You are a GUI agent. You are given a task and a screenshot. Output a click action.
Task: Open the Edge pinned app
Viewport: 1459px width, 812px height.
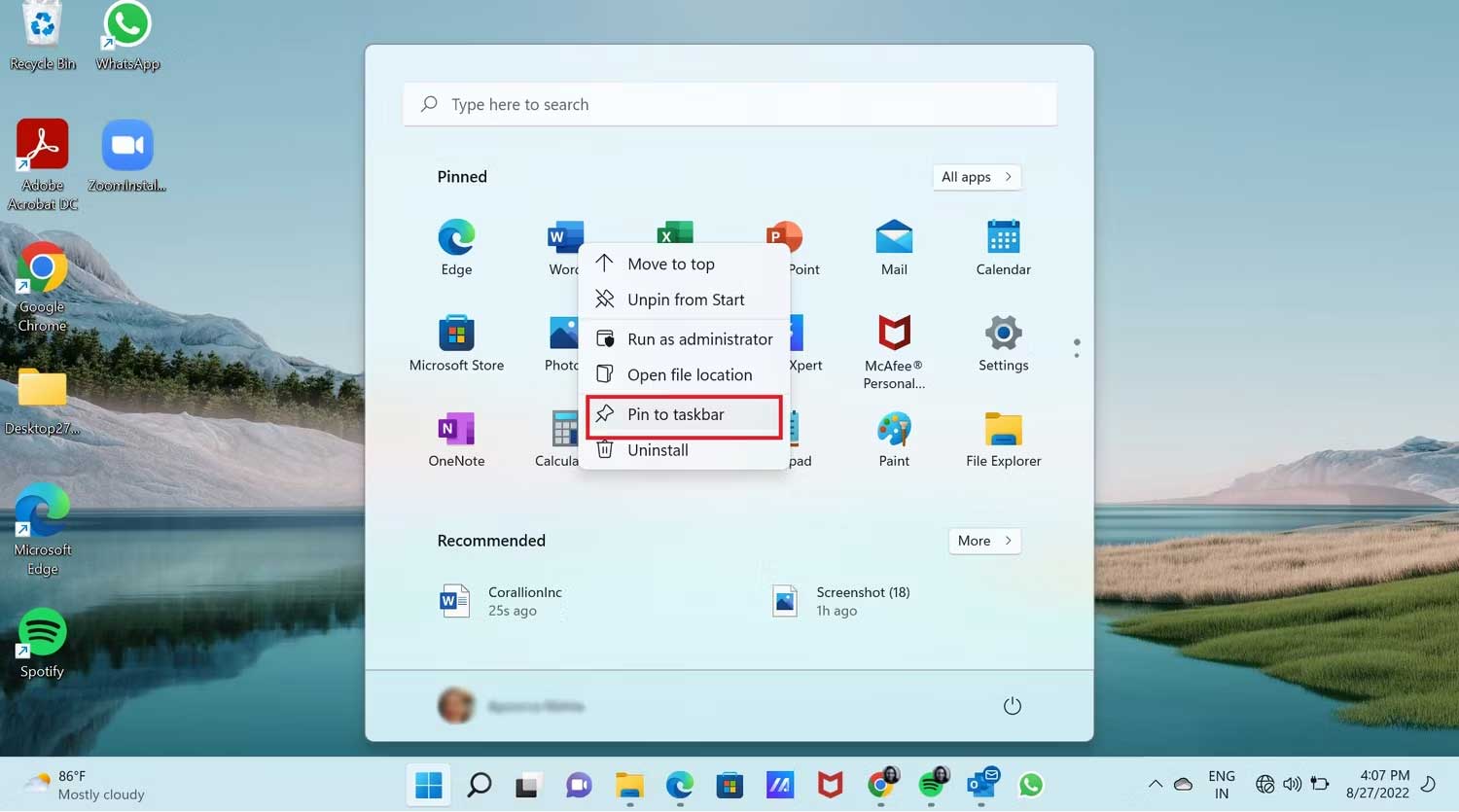pyautogui.click(x=456, y=248)
